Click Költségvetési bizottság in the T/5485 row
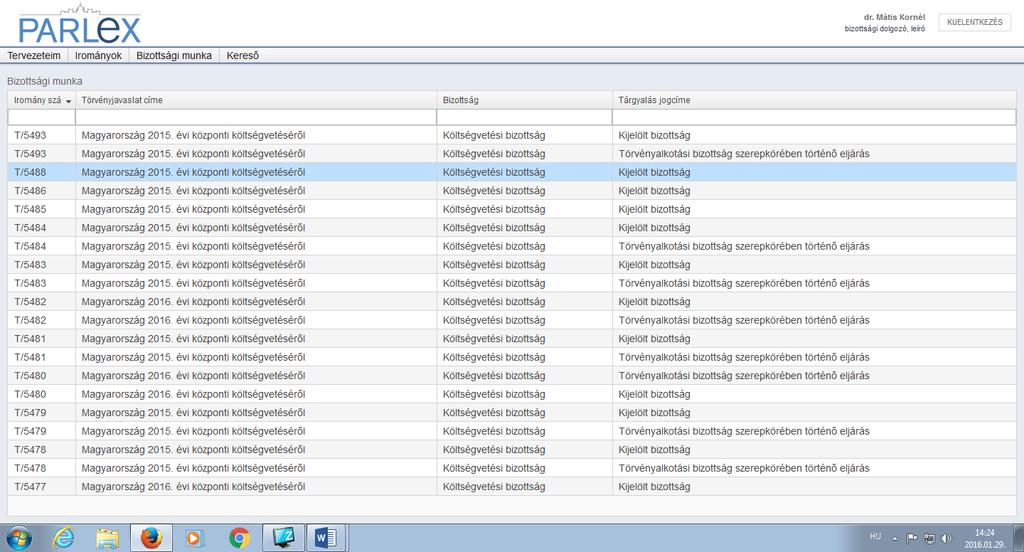The width and height of the screenshot is (1024, 552). (494, 209)
